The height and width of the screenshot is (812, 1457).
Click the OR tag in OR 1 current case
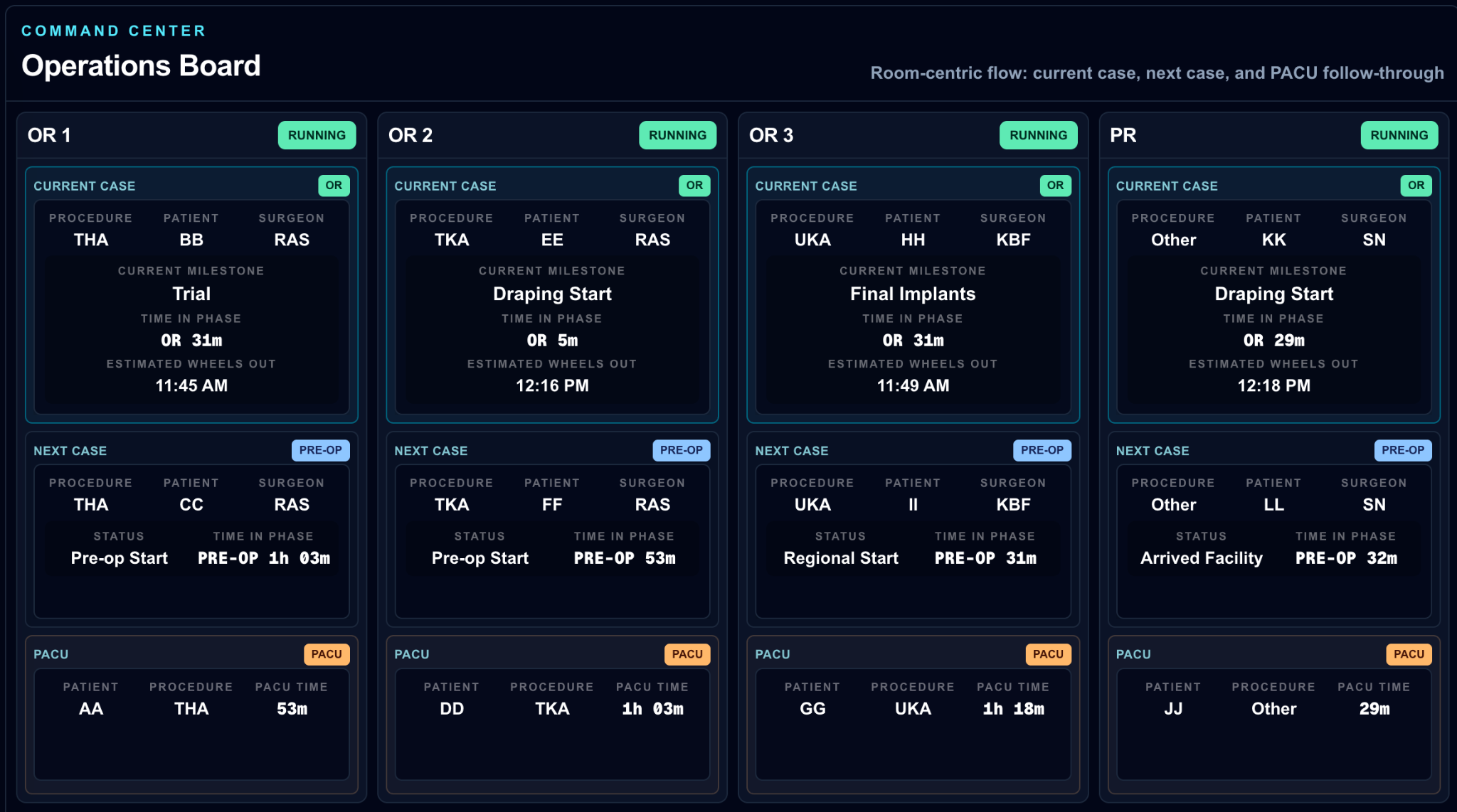coord(334,186)
